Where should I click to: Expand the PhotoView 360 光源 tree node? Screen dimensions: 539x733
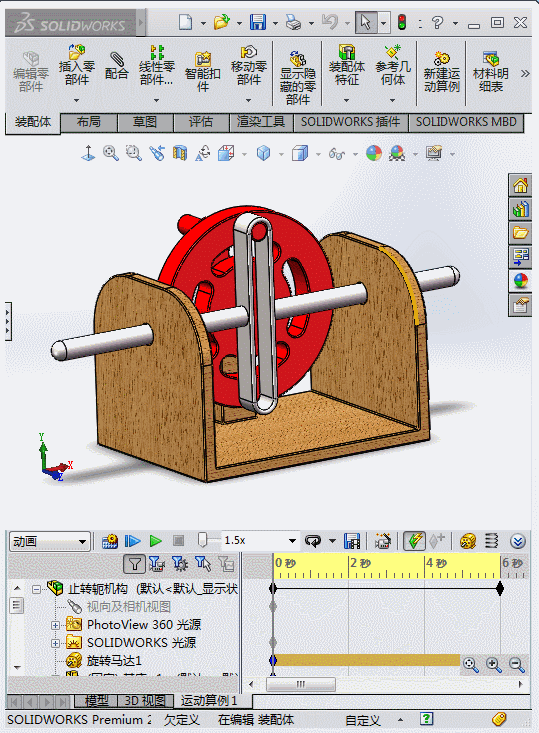55,625
